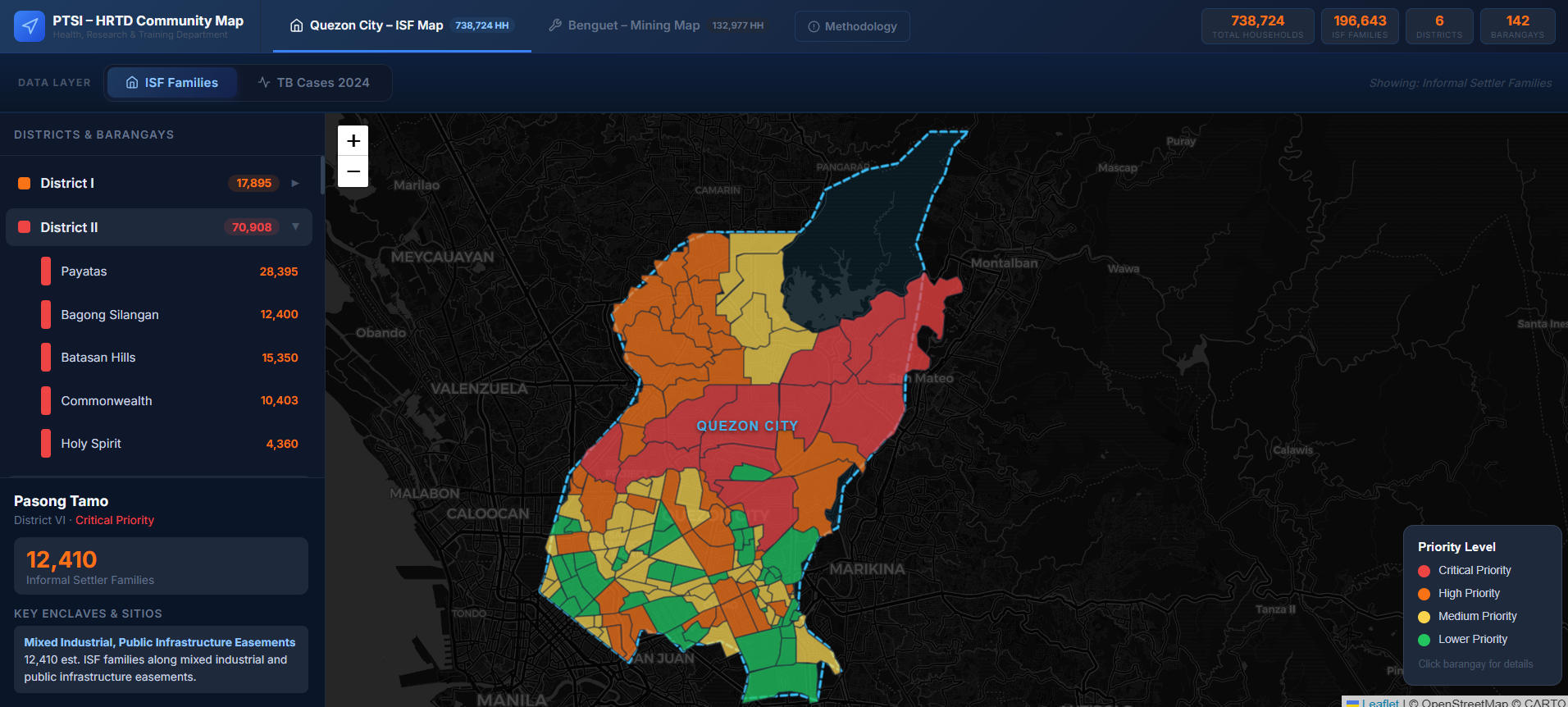Zoom out of the map
The image size is (1568, 707).
click(353, 171)
